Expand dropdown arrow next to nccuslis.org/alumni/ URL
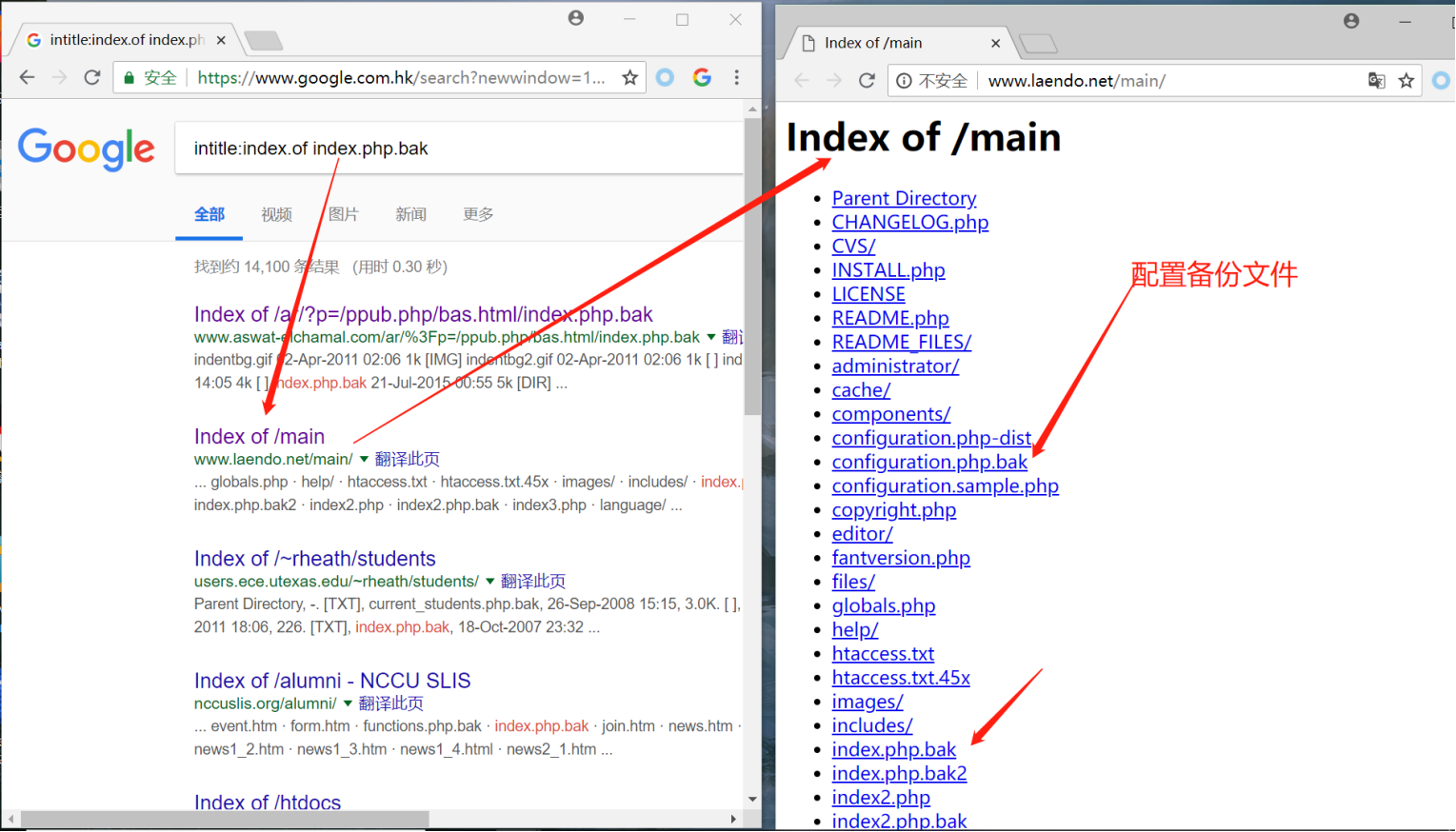The height and width of the screenshot is (832, 1456). tap(348, 703)
